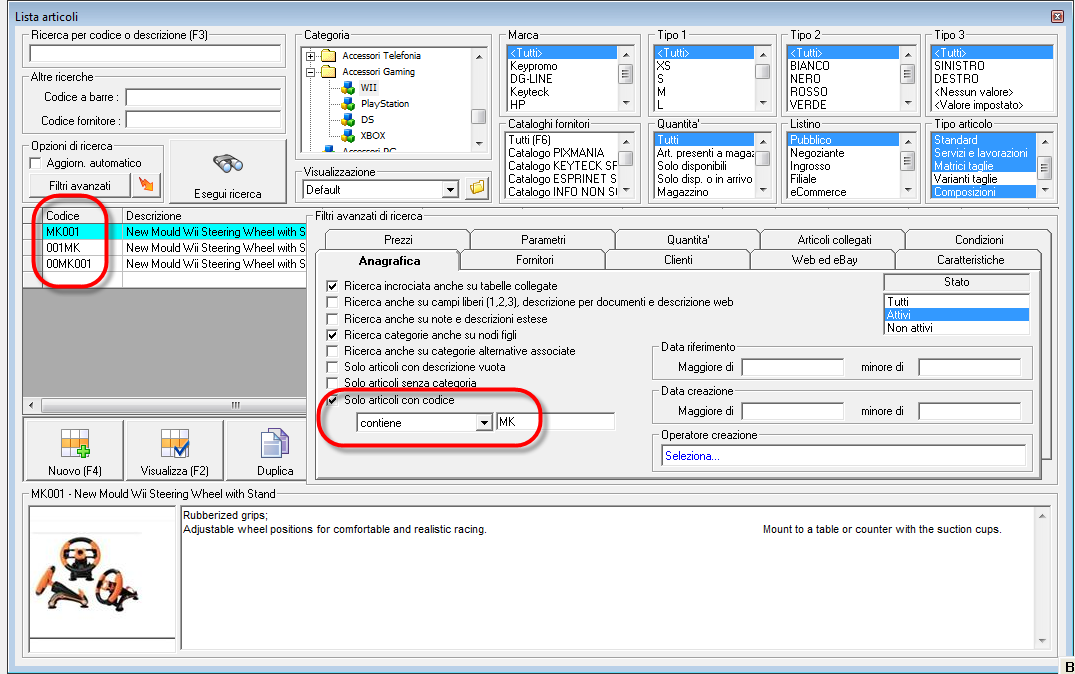Click the Codice a barre input field
The width and height of the screenshot is (1075, 674).
point(203,97)
